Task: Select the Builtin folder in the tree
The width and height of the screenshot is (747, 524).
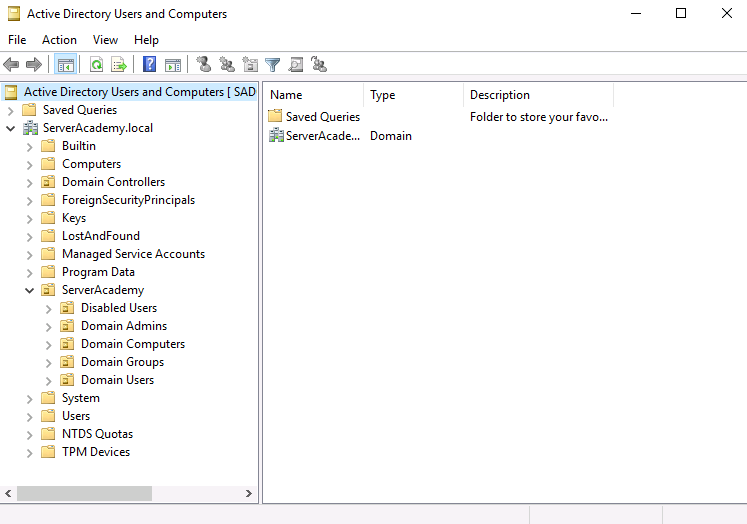Action: click(x=79, y=146)
